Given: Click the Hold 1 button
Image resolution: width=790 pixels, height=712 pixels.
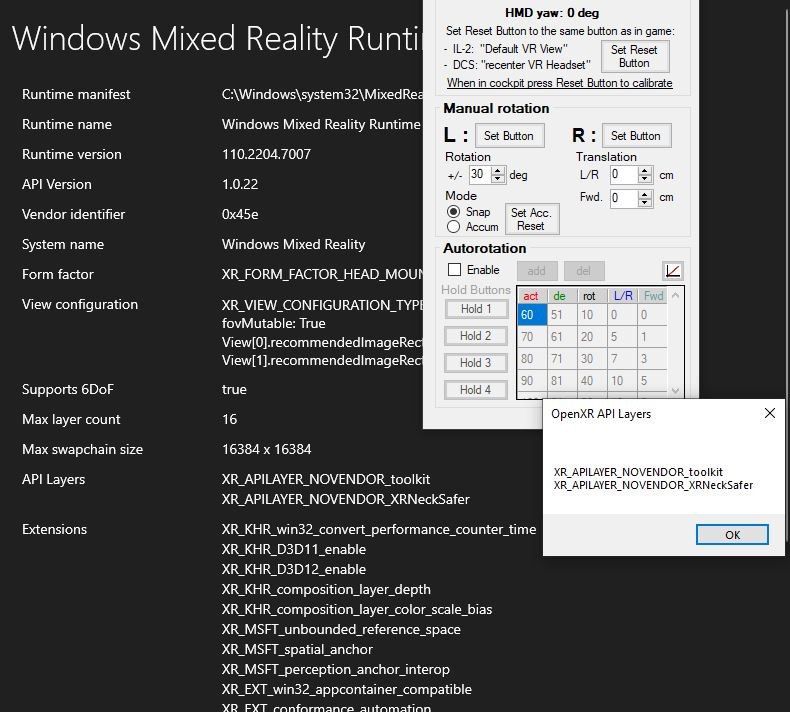Looking at the screenshot, I should (476, 309).
